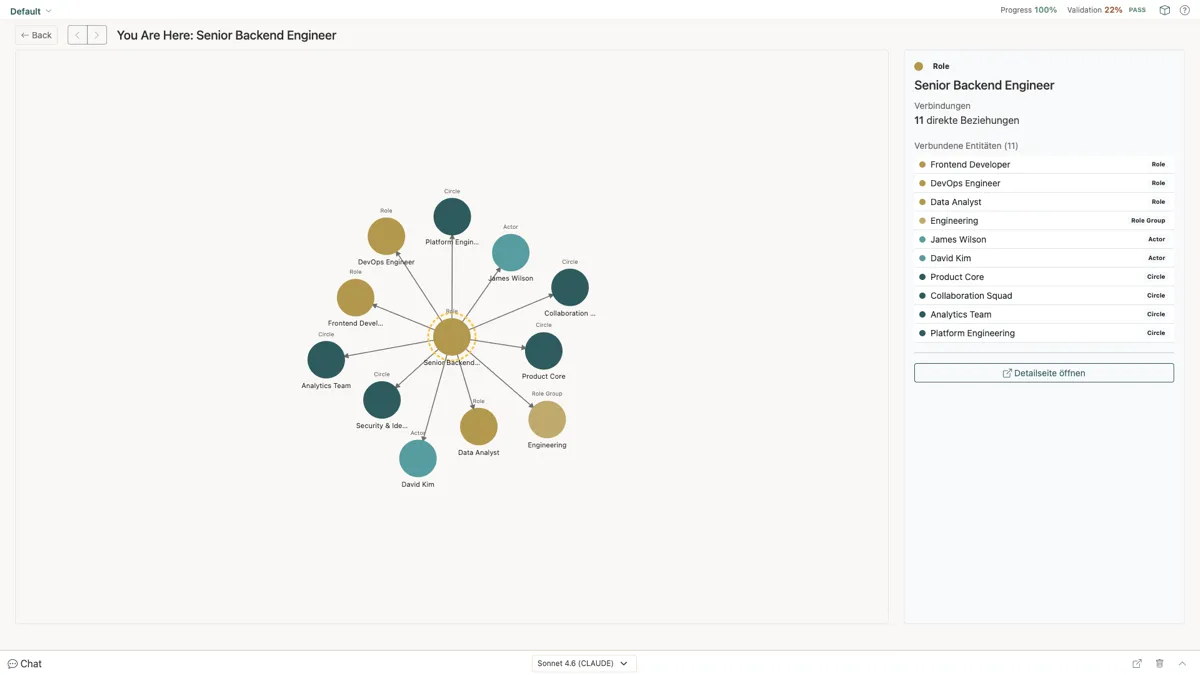Open the Sonnet 4.6 model dropdown
1200x675 pixels.
(x=583, y=663)
